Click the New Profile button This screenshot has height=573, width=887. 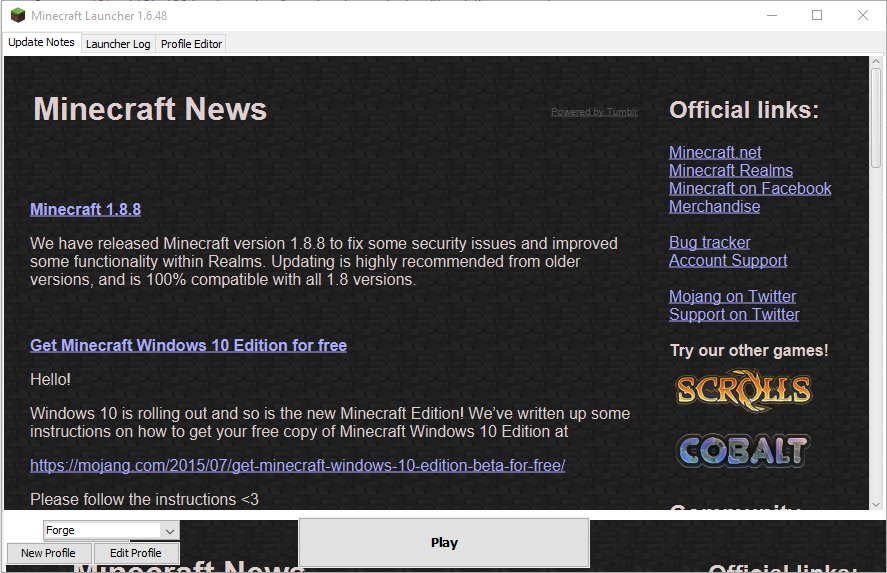pos(48,553)
